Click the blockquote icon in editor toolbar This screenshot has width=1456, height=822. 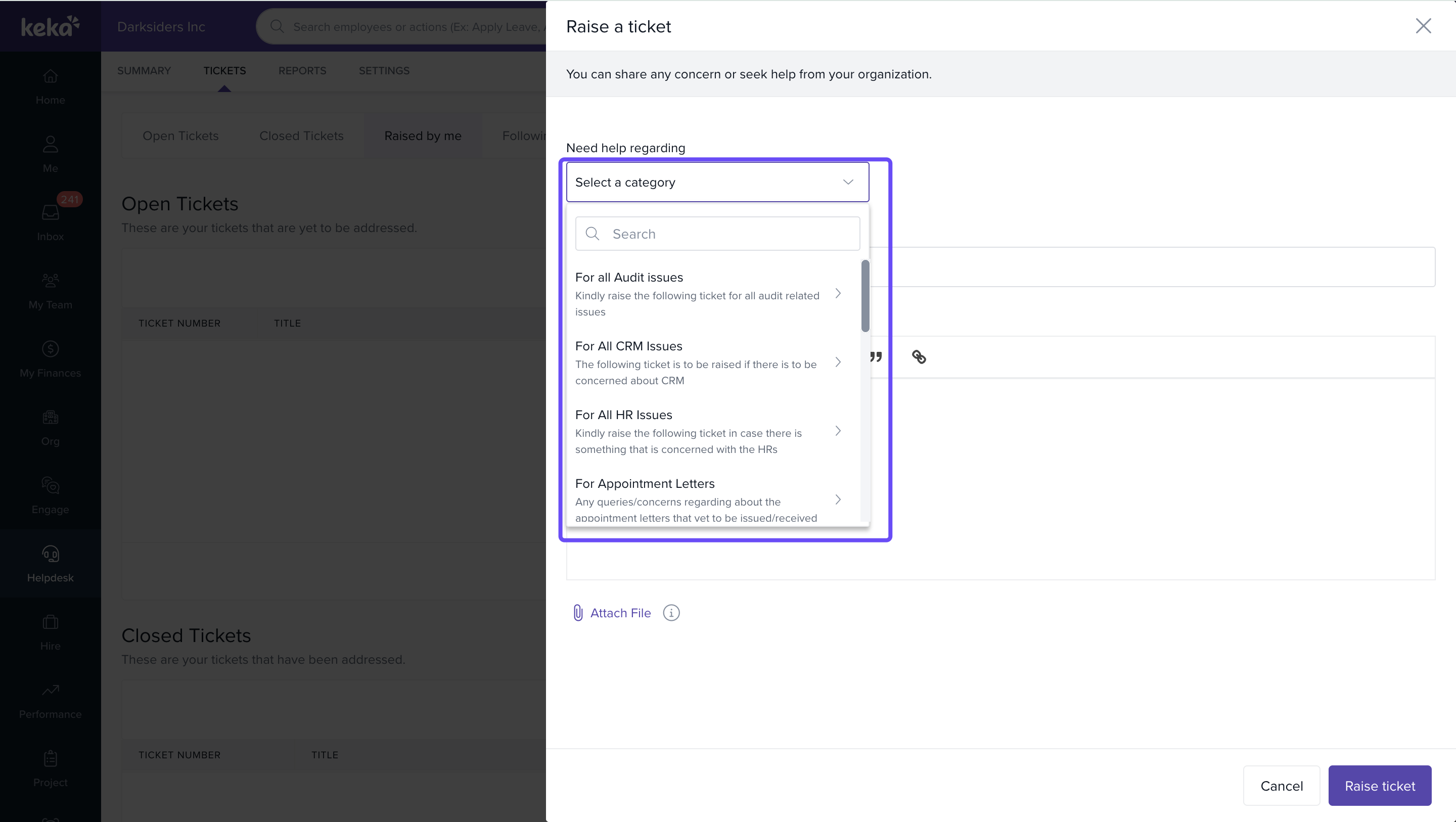(876, 357)
